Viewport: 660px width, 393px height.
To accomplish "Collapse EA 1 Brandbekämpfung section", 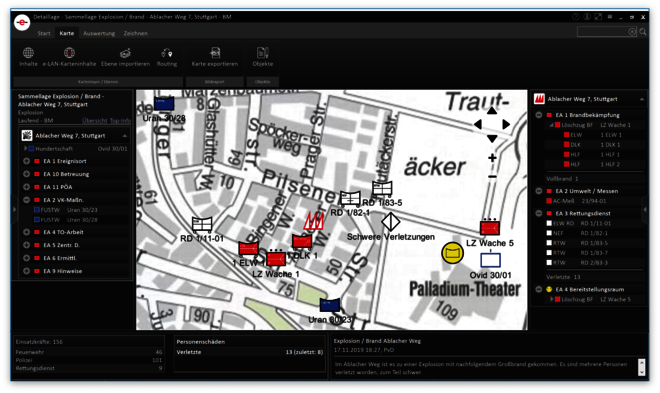I will tap(539, 115).
